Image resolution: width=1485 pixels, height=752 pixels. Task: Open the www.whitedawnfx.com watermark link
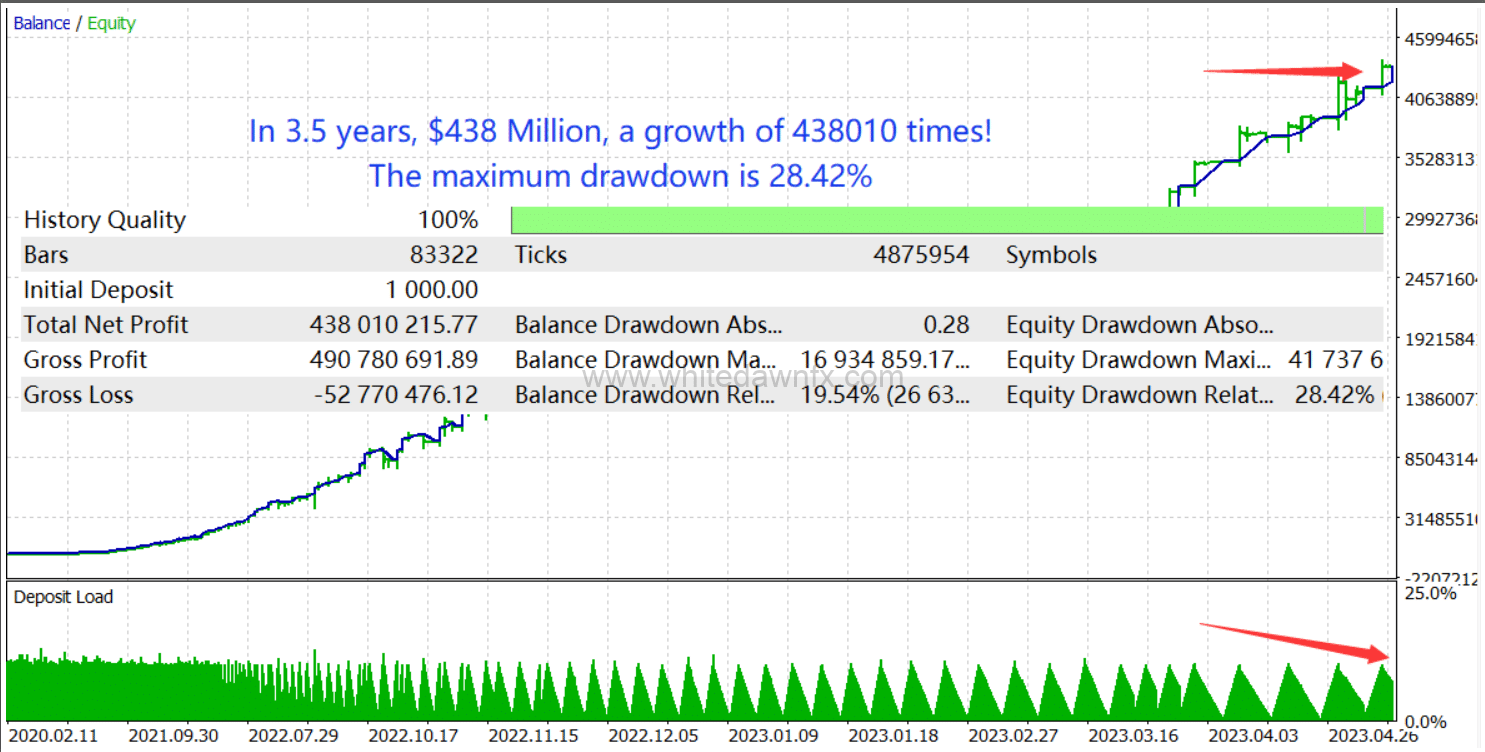coord(743,378)
